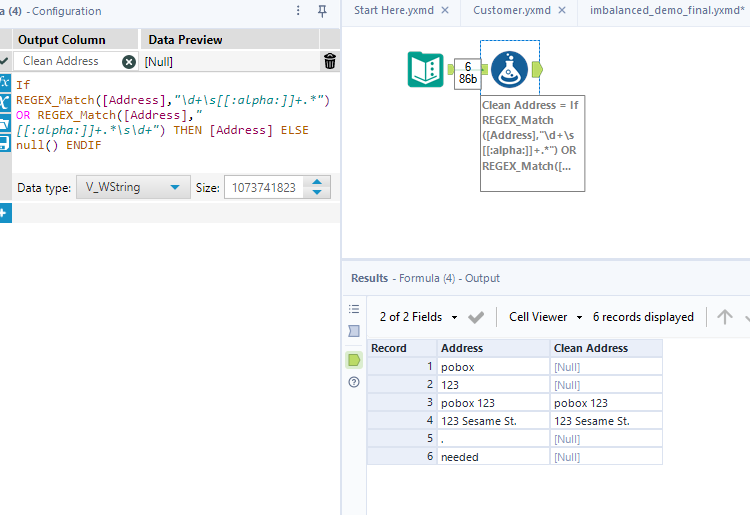
Task: Select the green output anchor in Results
Action: click(354, 359)
